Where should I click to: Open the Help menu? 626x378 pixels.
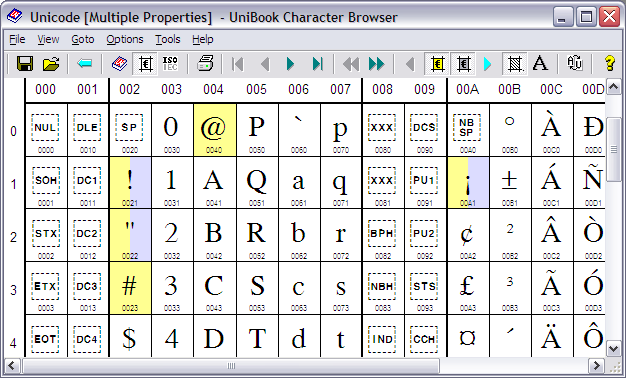click(x=203, y=39)
